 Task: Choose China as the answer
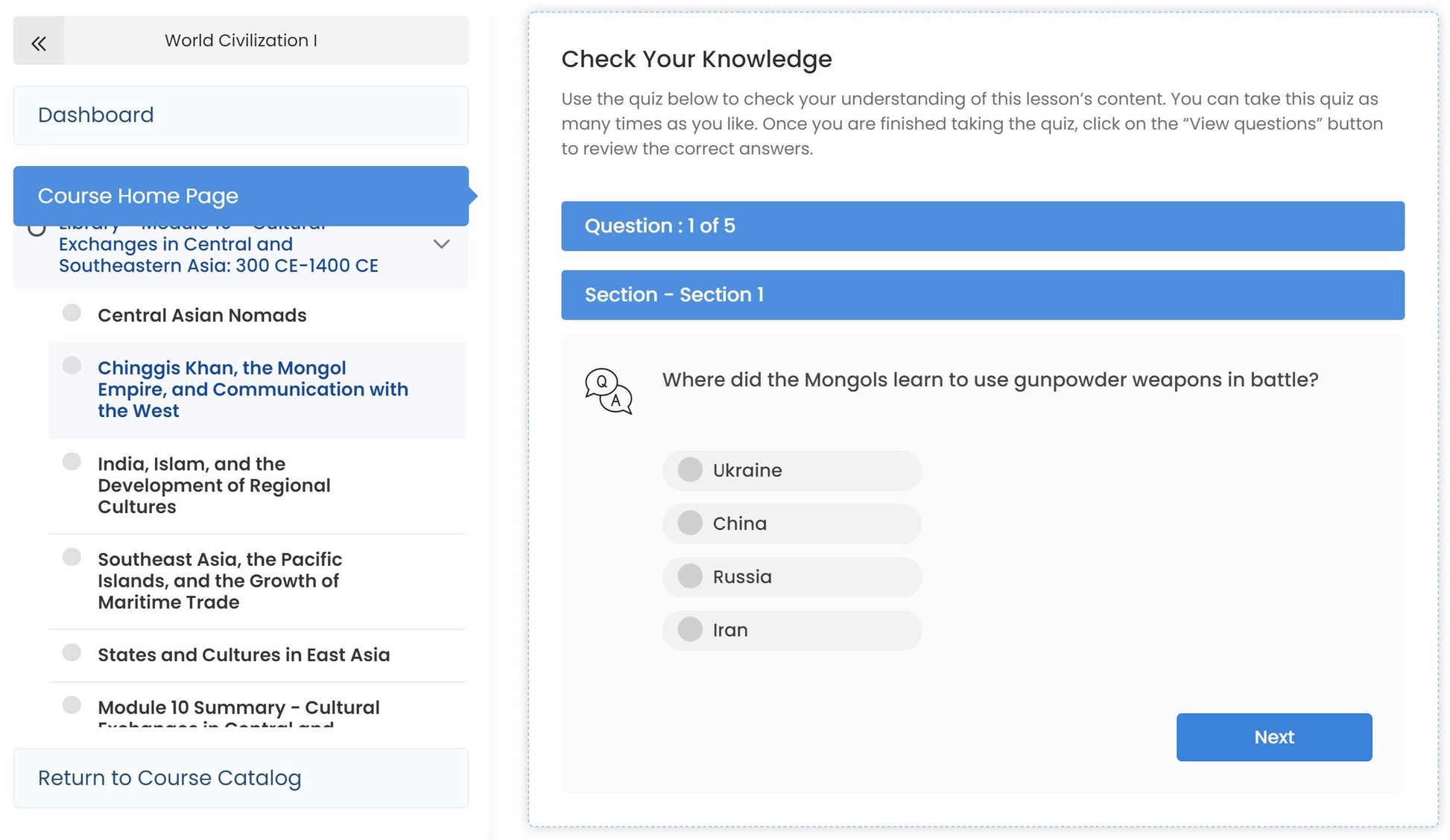coord(690,524)
